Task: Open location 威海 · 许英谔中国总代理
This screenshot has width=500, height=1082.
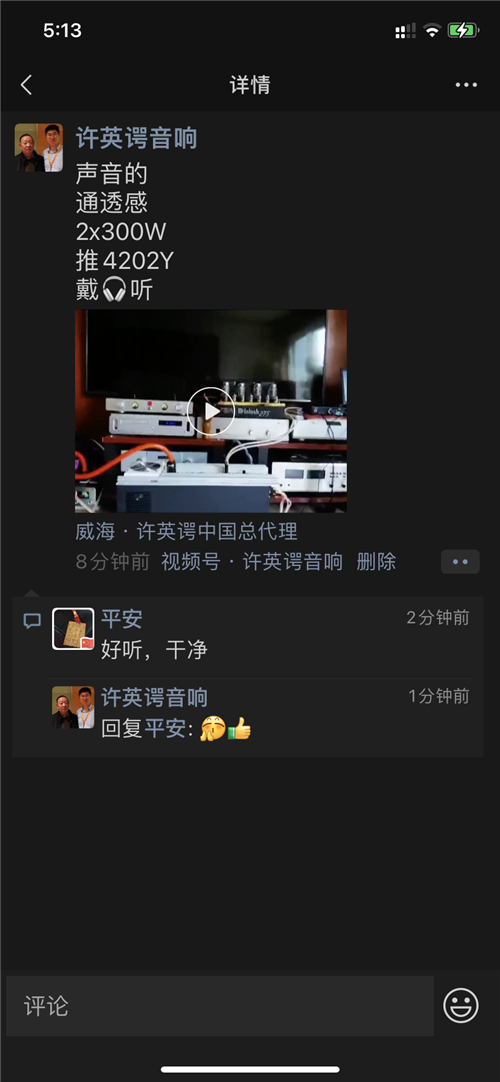Action: pos(186,531)
